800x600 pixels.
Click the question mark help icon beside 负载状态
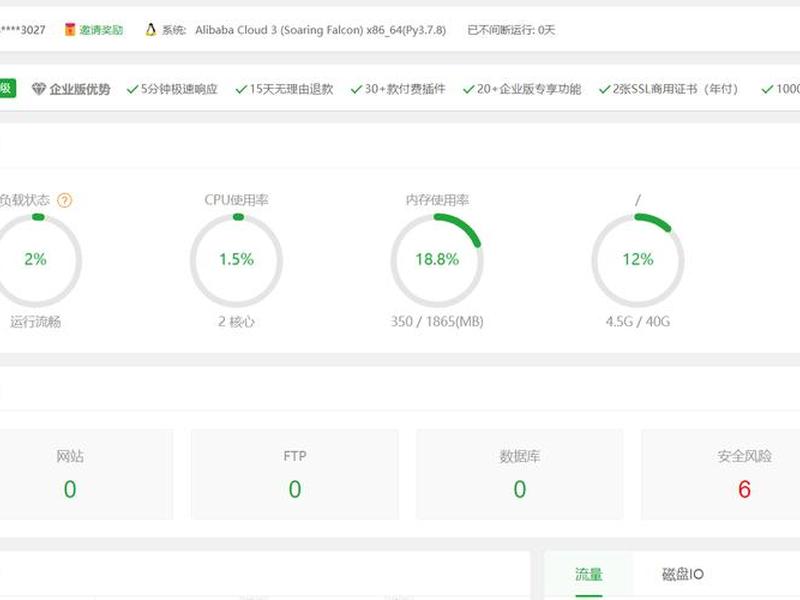tap(64, 200)
